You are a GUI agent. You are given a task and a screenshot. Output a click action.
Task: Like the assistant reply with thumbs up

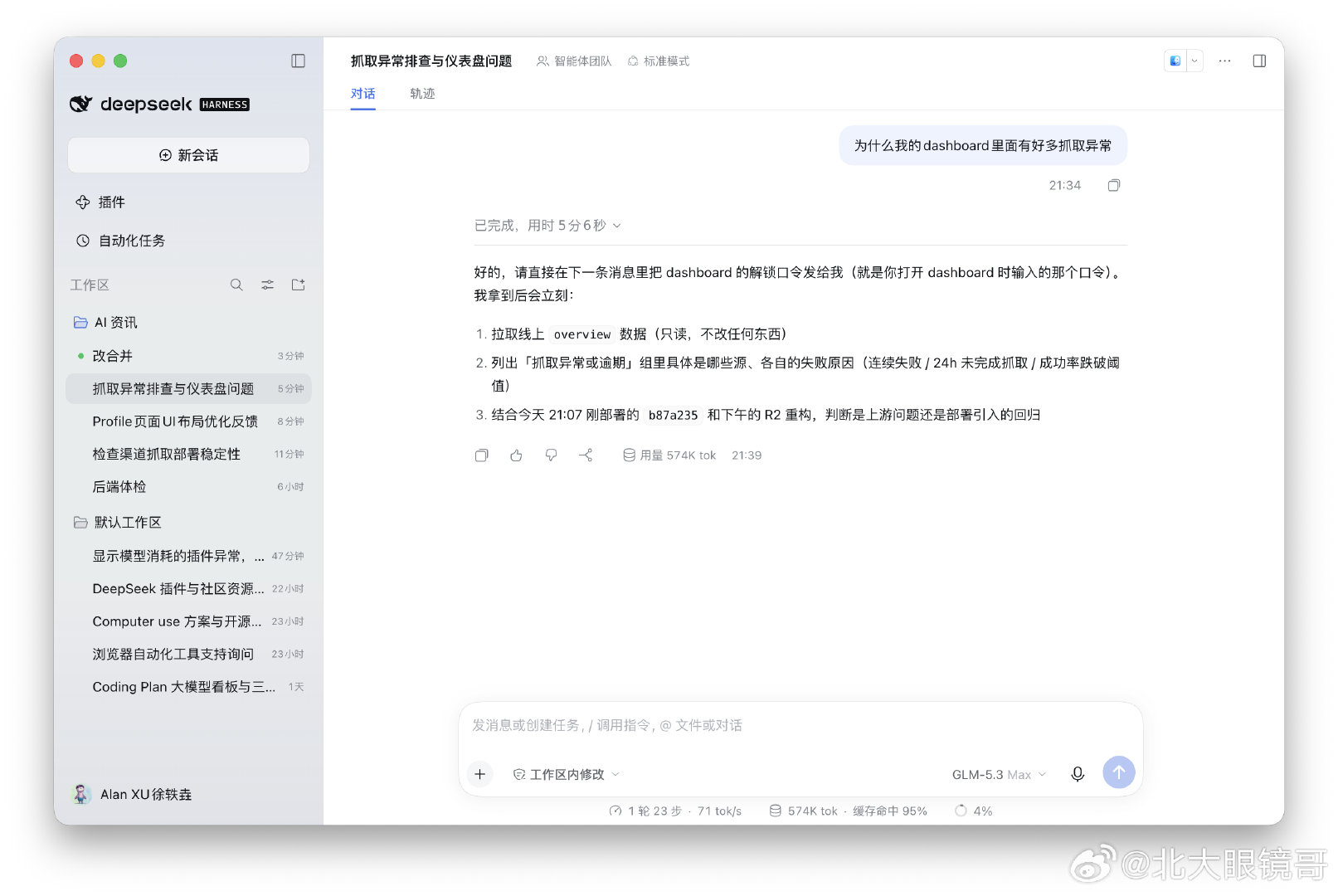tap(516, 455)
